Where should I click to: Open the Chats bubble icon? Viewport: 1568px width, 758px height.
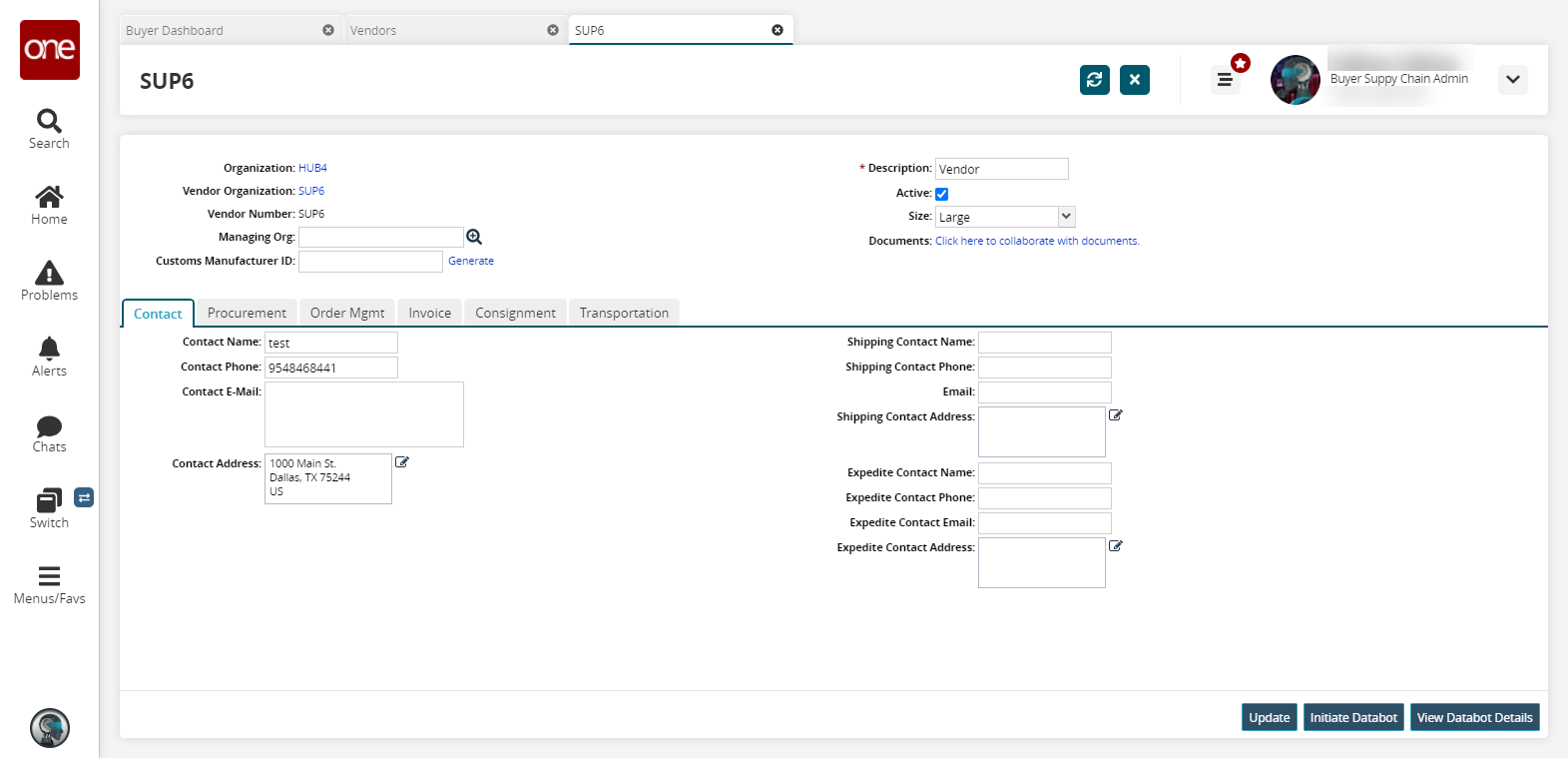tap(49, 426)
